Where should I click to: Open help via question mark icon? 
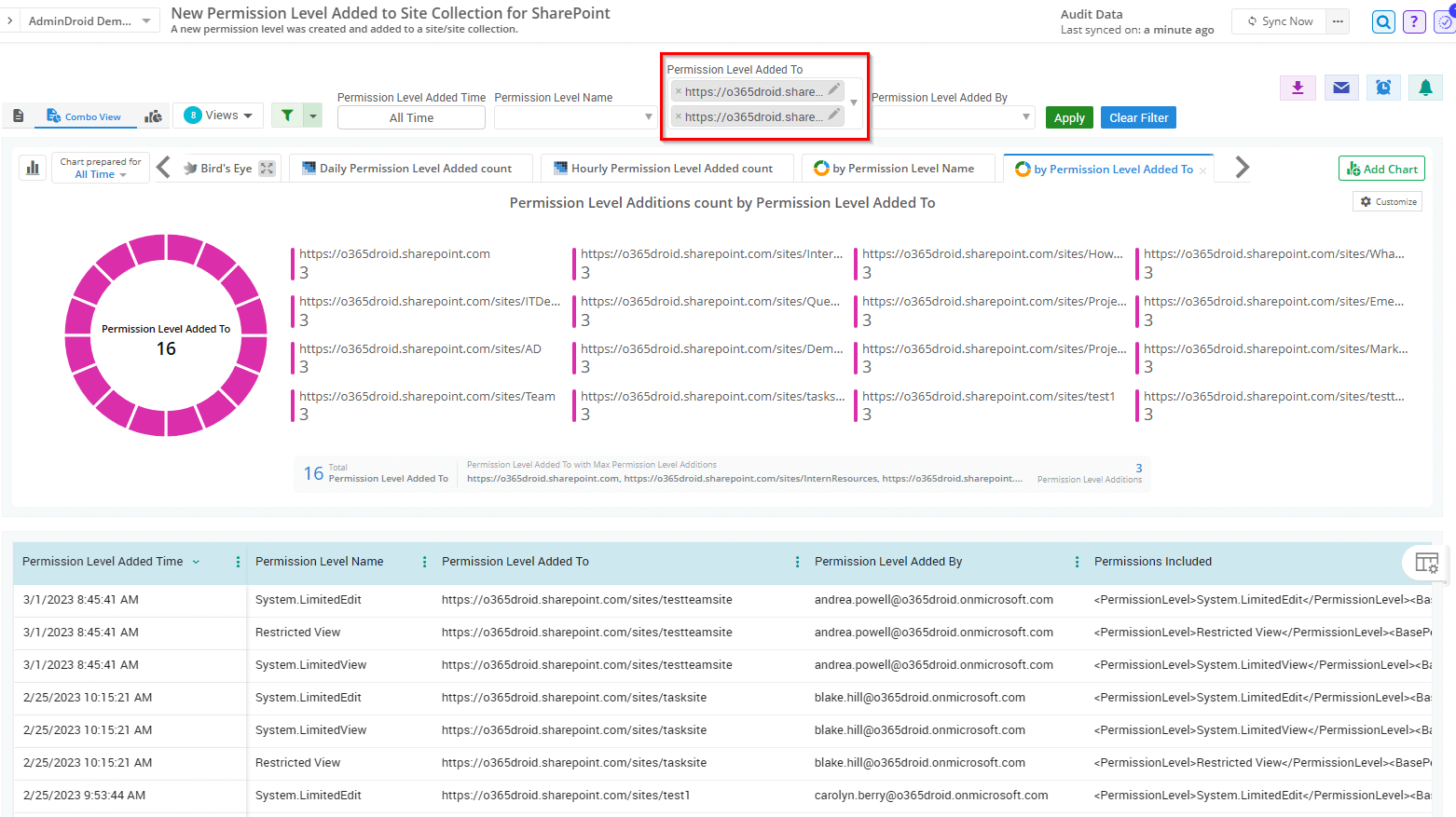coord(1414,21)
